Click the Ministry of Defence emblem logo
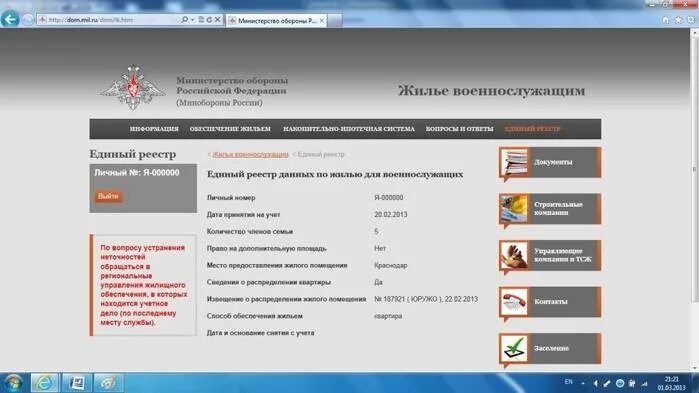This screenshot has height=393, width=699. click(x=133, y=87)
